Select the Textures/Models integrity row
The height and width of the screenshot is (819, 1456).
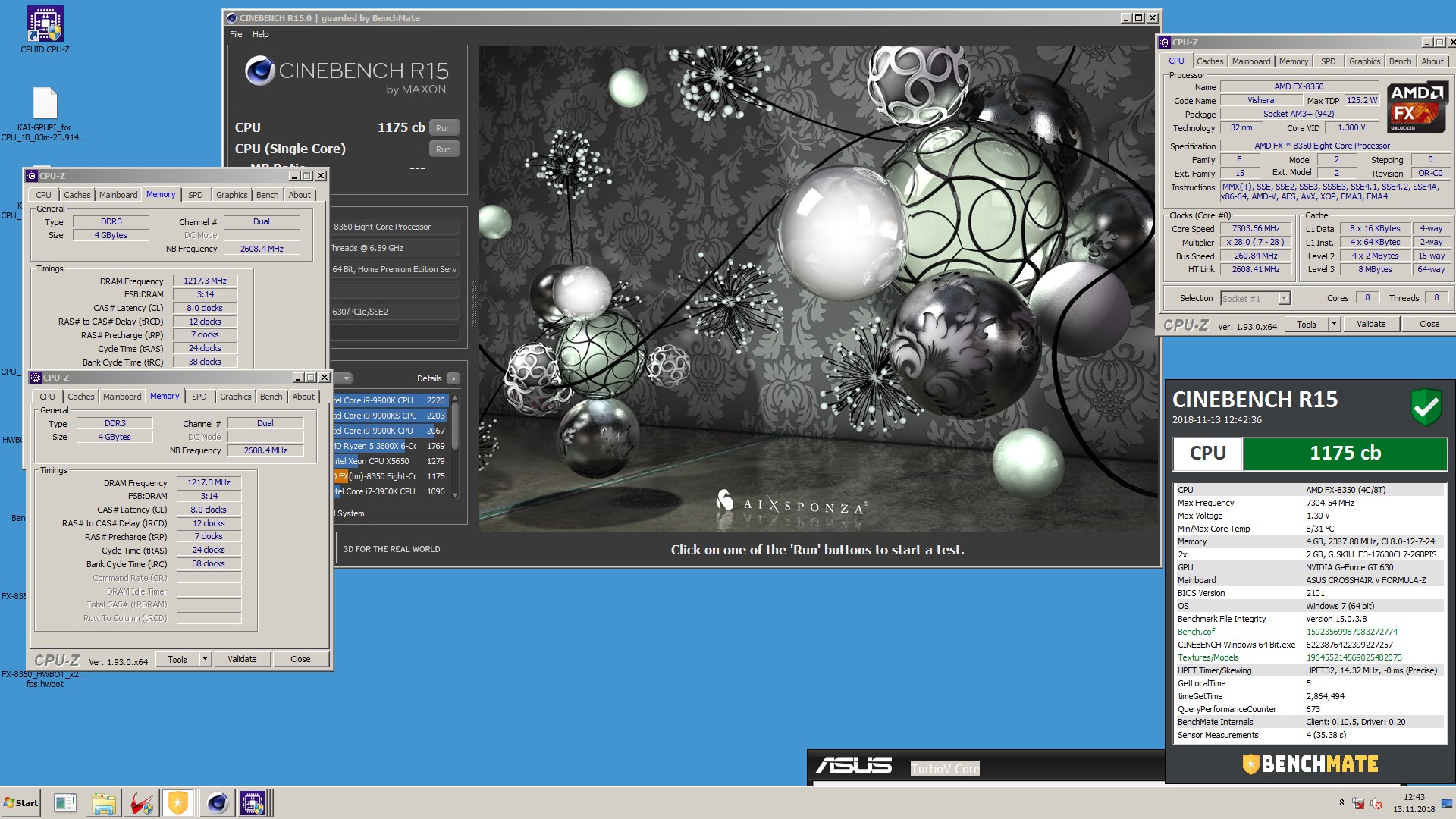click(1309, 657)
